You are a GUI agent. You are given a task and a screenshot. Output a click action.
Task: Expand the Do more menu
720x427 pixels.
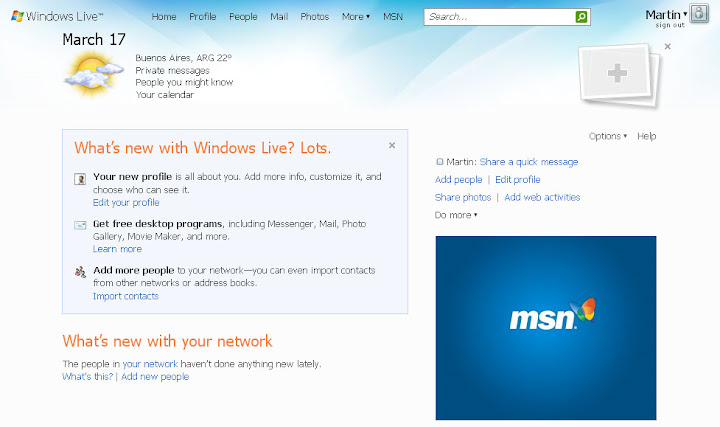pos(456,215)
